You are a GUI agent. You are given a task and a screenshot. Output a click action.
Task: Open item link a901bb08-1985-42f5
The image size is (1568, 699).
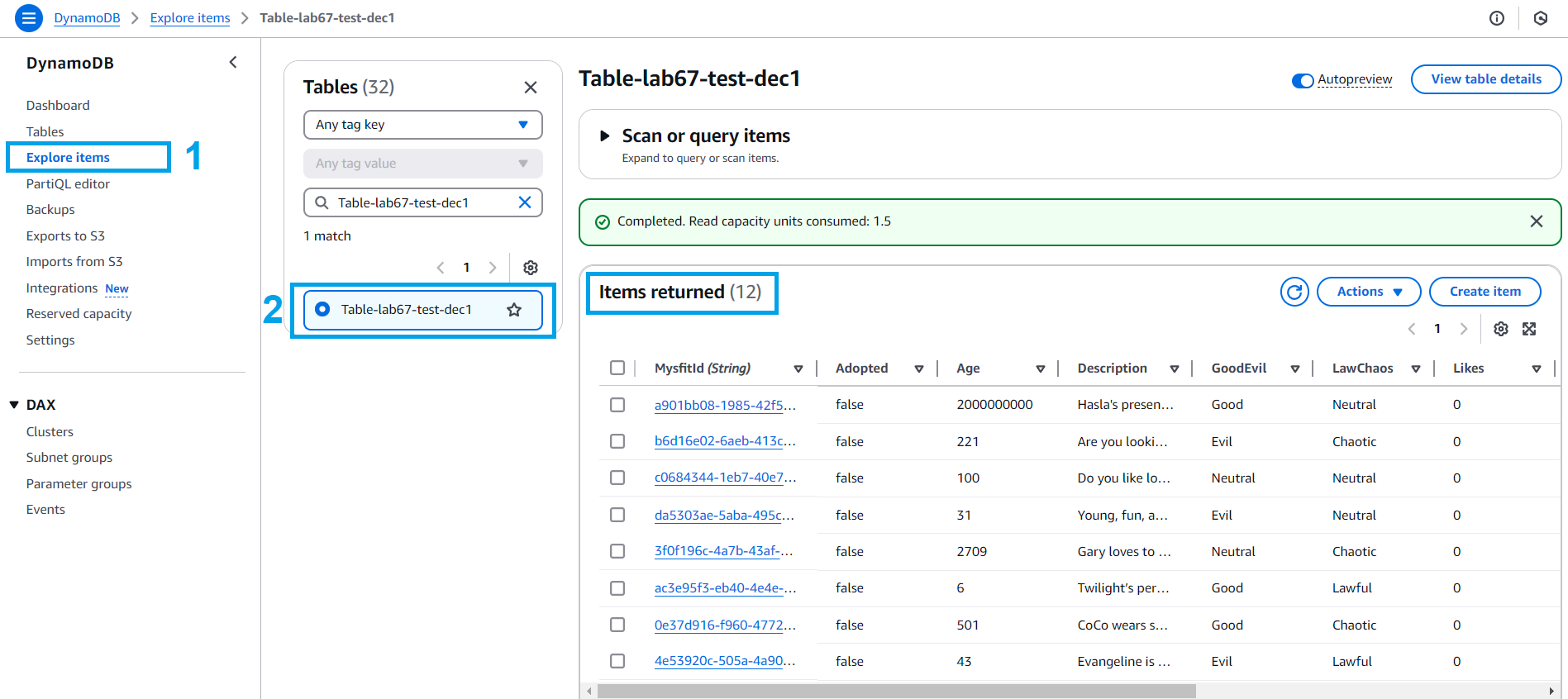coord(725,405)
